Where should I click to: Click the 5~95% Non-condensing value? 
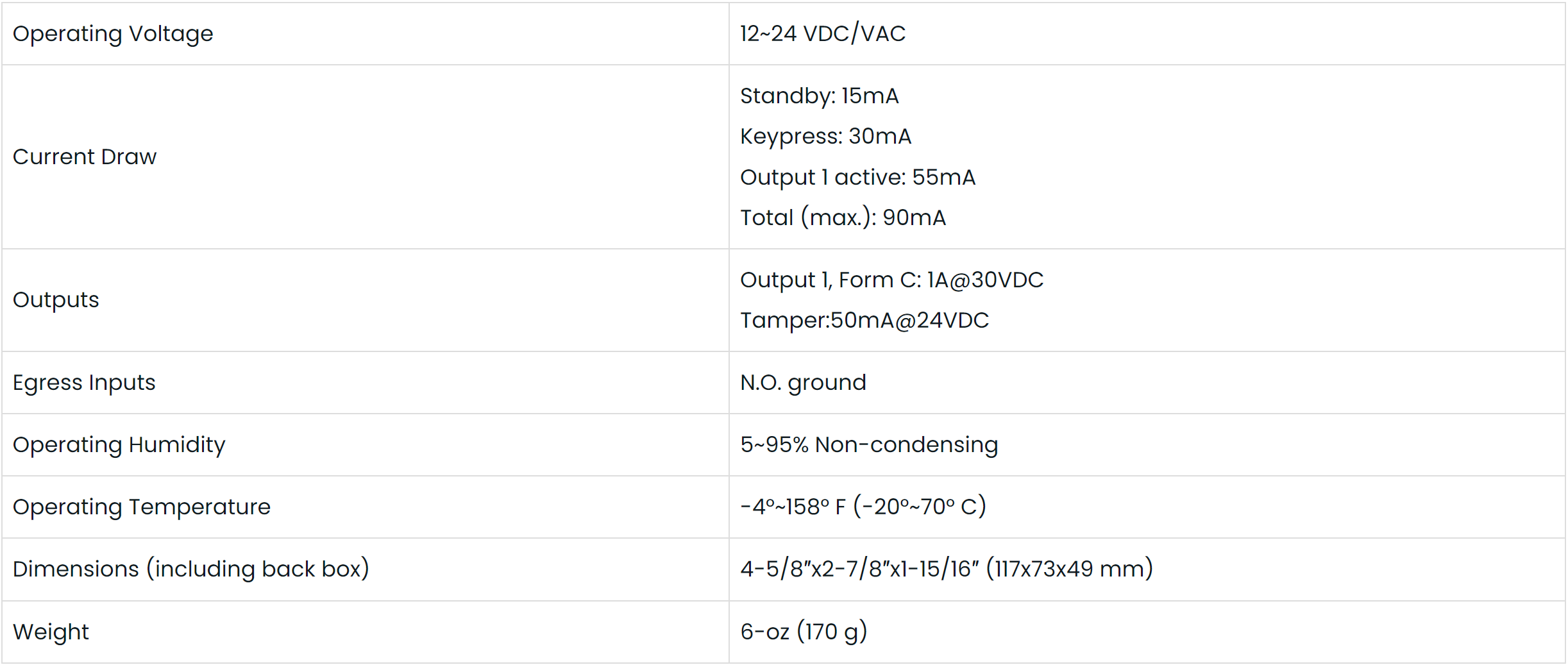tap(869, 445)
